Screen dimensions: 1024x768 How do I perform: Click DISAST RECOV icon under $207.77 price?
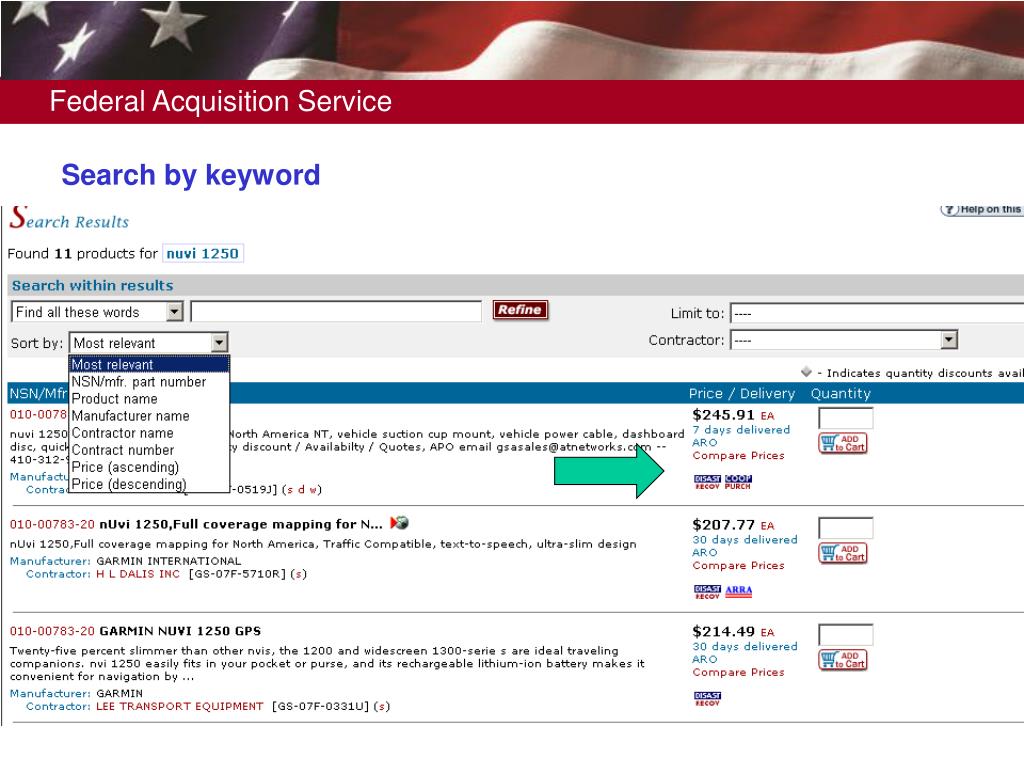707,592
